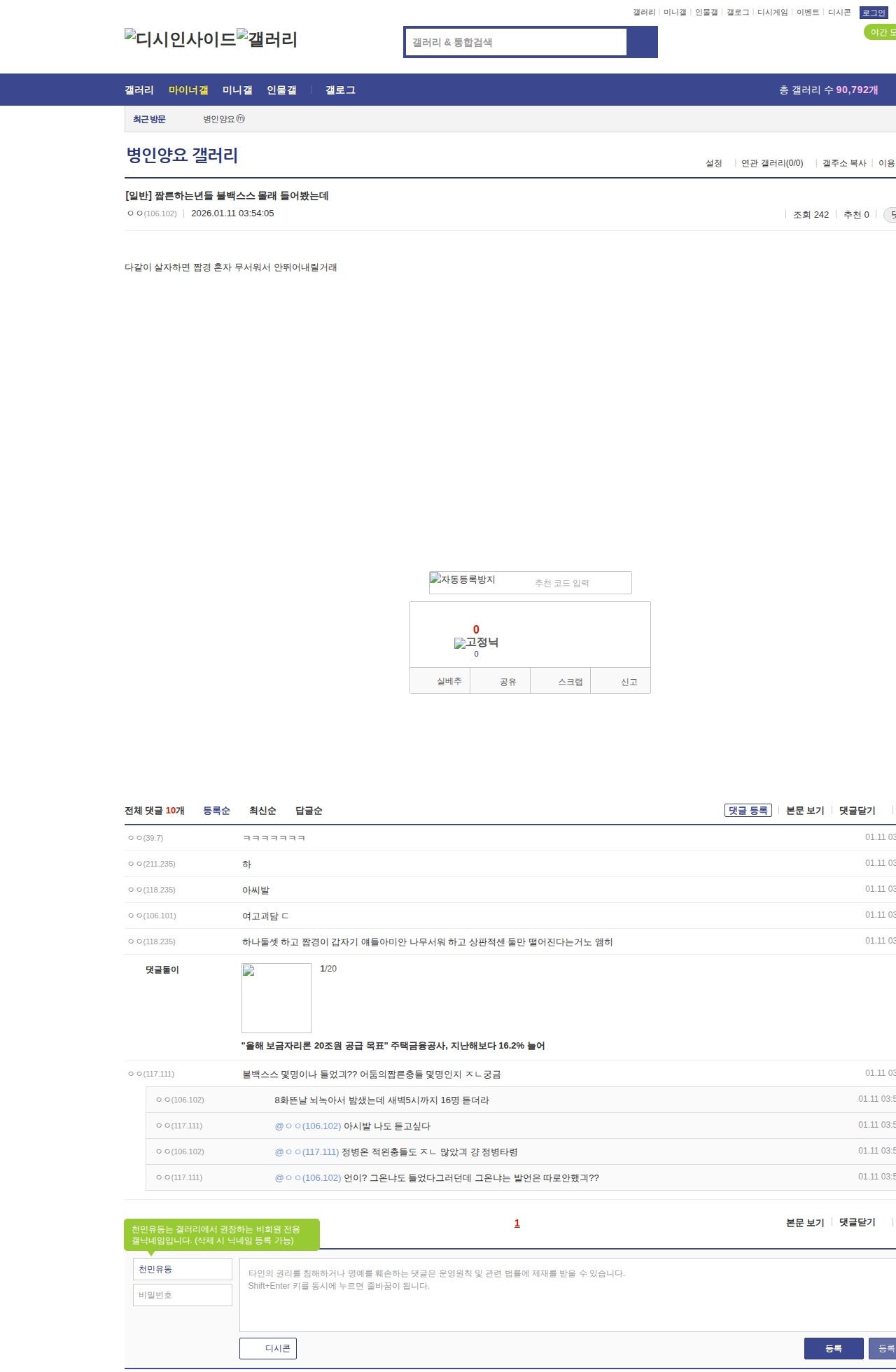Select 마이너갤 in the navigation bar
This screenshot has width=896, height=1372.
pos(188,90)
